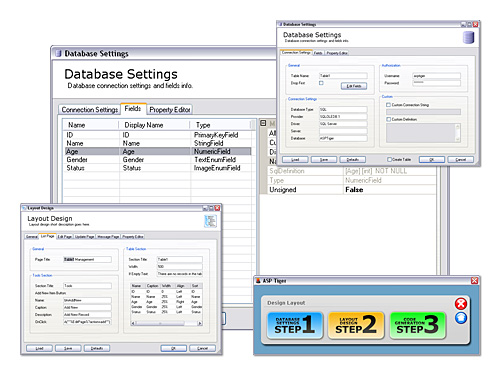The height and width of the screenshot is (375, 500).
Task: Click the Page Title field in Layout Design
Action: coord(87,259)
